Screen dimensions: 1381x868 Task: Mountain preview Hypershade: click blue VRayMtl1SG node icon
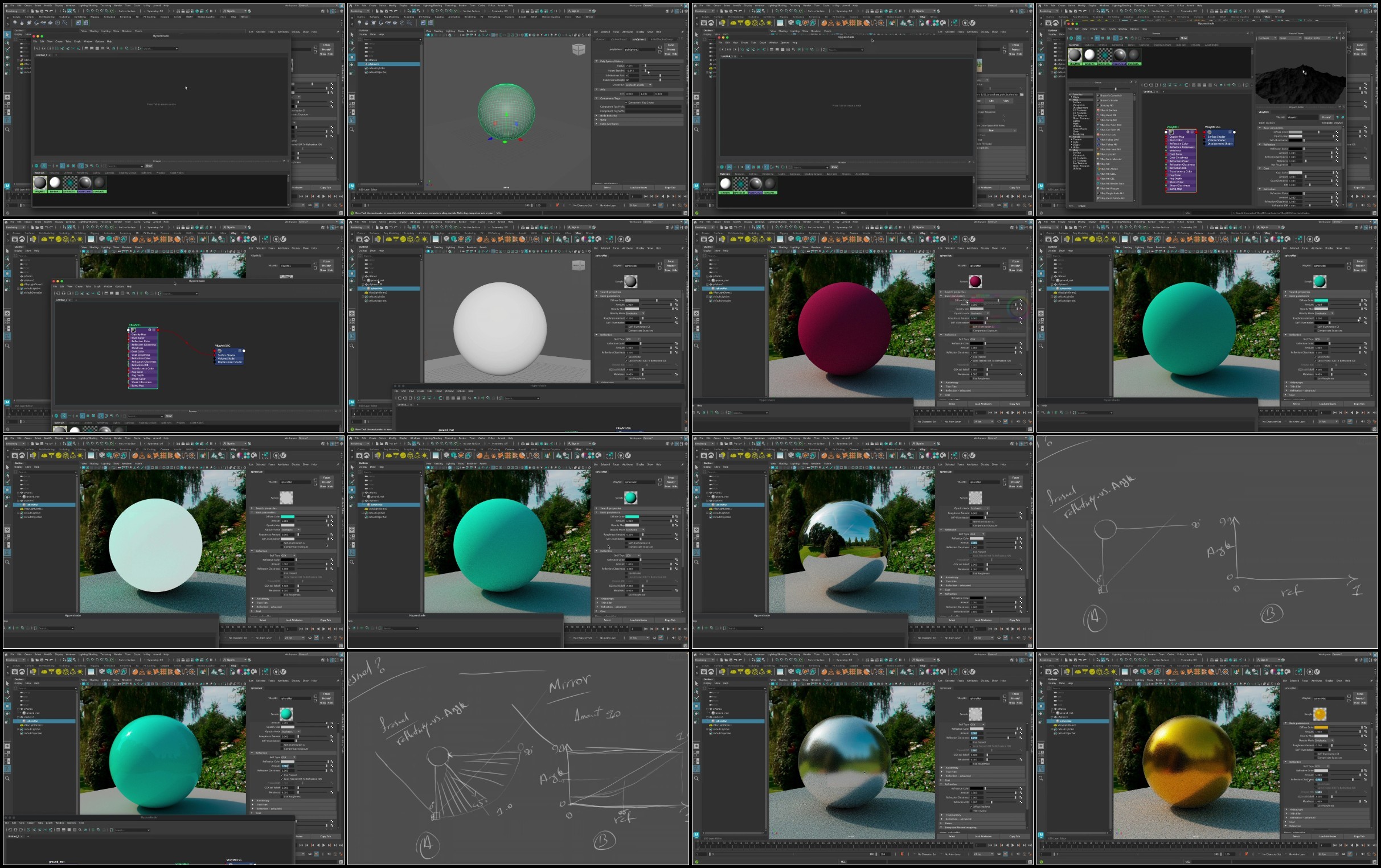click(1210, 133)
